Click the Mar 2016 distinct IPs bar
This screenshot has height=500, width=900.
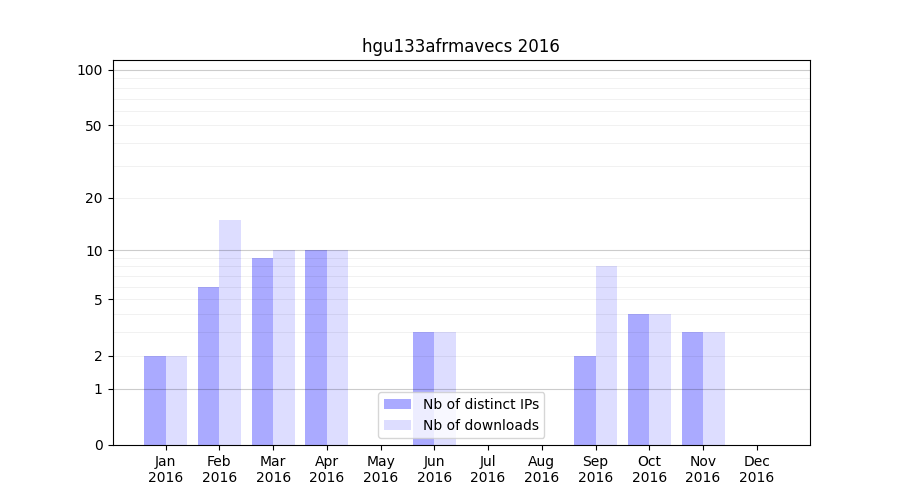262,351
